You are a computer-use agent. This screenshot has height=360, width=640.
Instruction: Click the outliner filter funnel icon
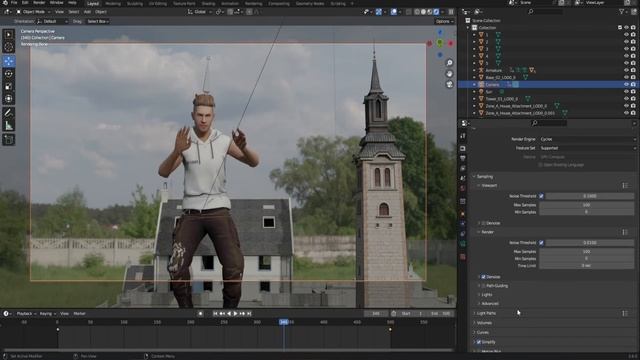tap(622, 12)
